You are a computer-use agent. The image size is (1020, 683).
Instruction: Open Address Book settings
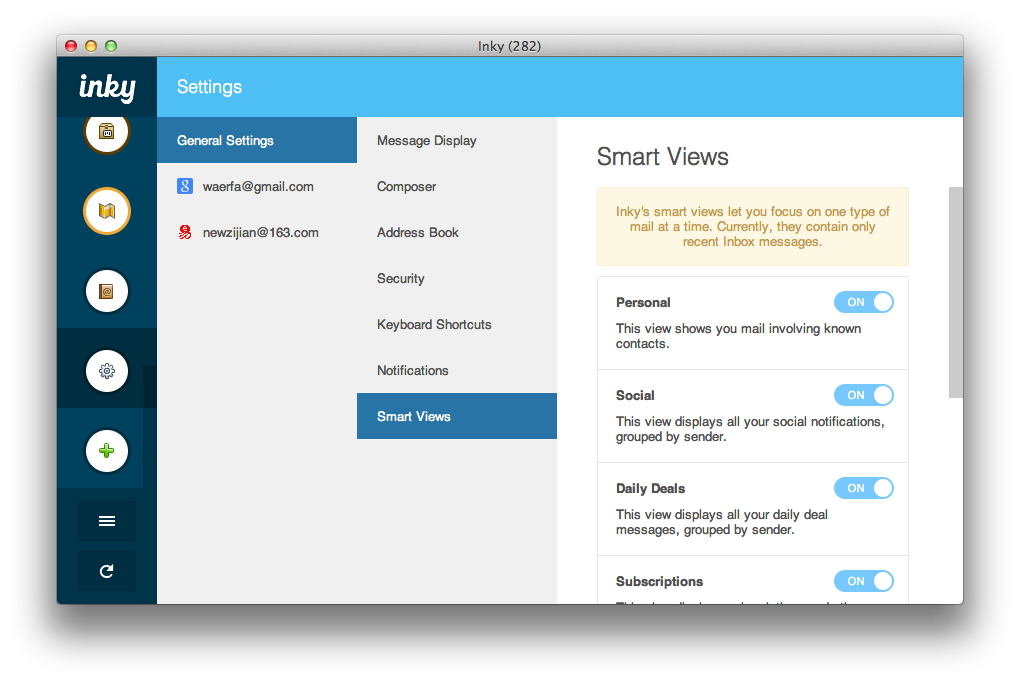tap(457, 232)
